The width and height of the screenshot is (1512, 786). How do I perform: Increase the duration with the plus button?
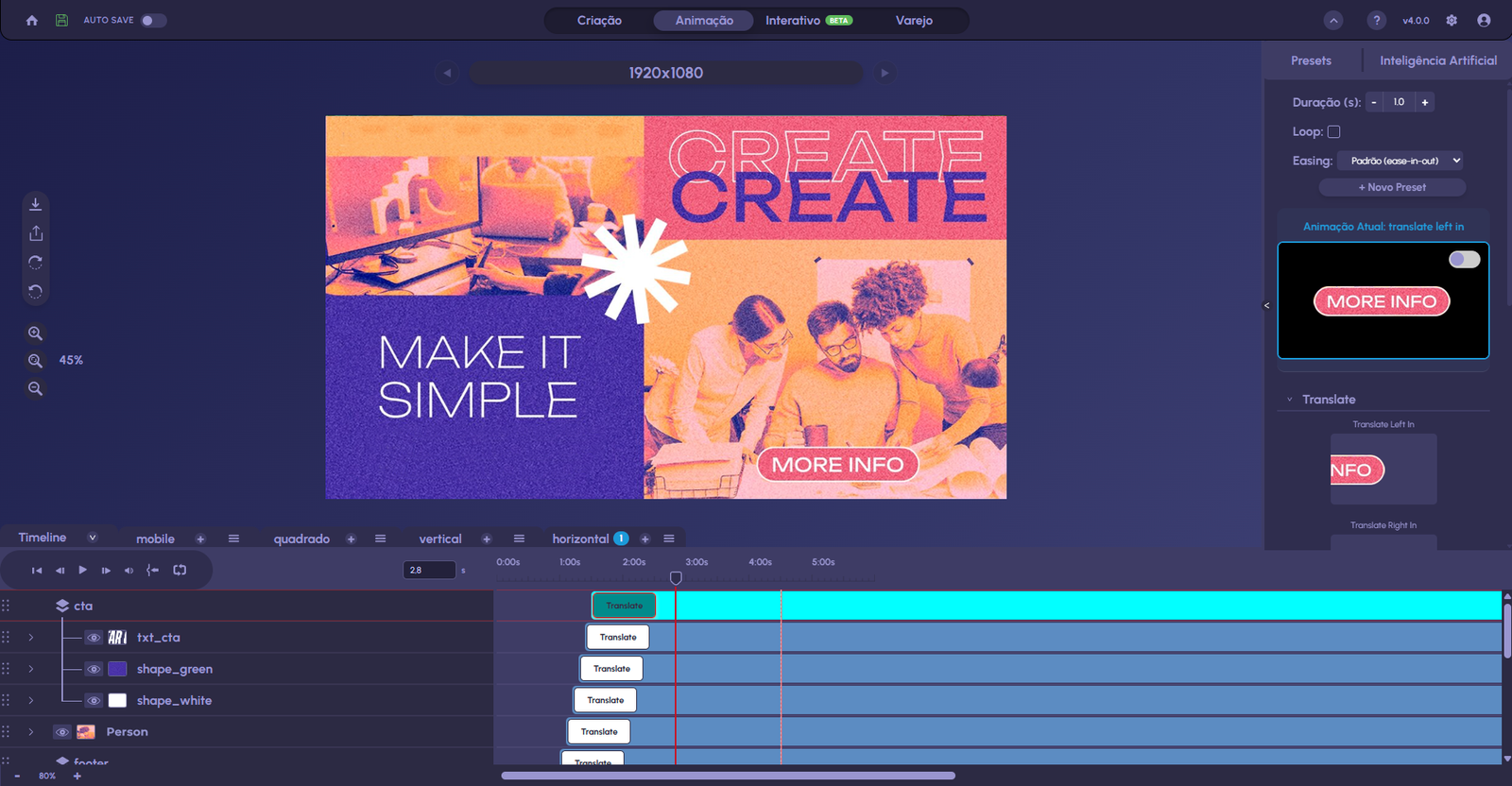[1425, 102]
